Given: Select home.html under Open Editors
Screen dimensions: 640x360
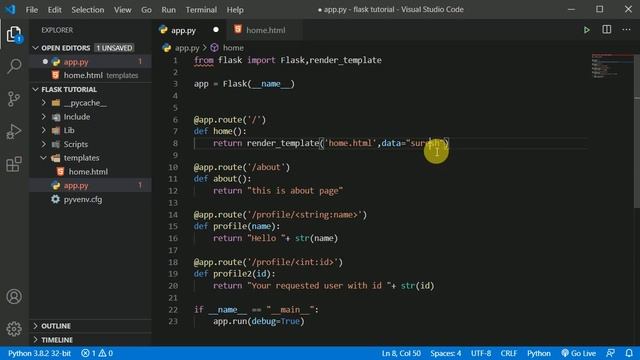Looking at the screenshot, I should (90, 75).
